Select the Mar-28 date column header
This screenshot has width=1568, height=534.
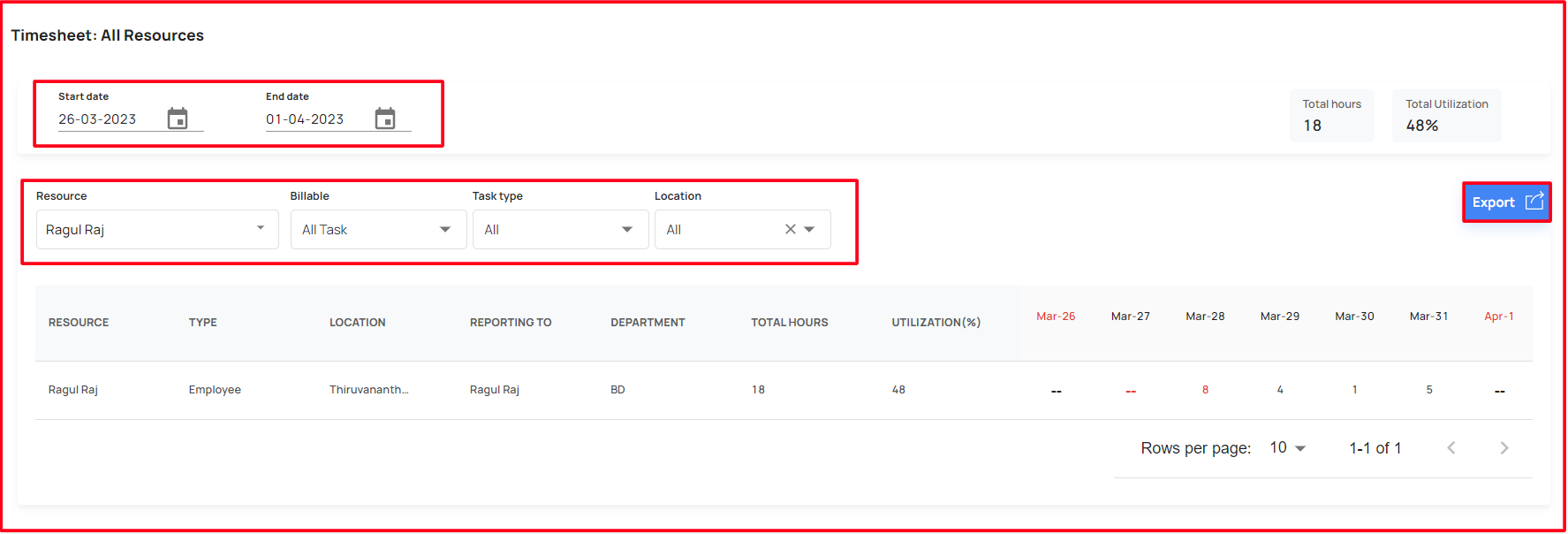(1205, 317)
